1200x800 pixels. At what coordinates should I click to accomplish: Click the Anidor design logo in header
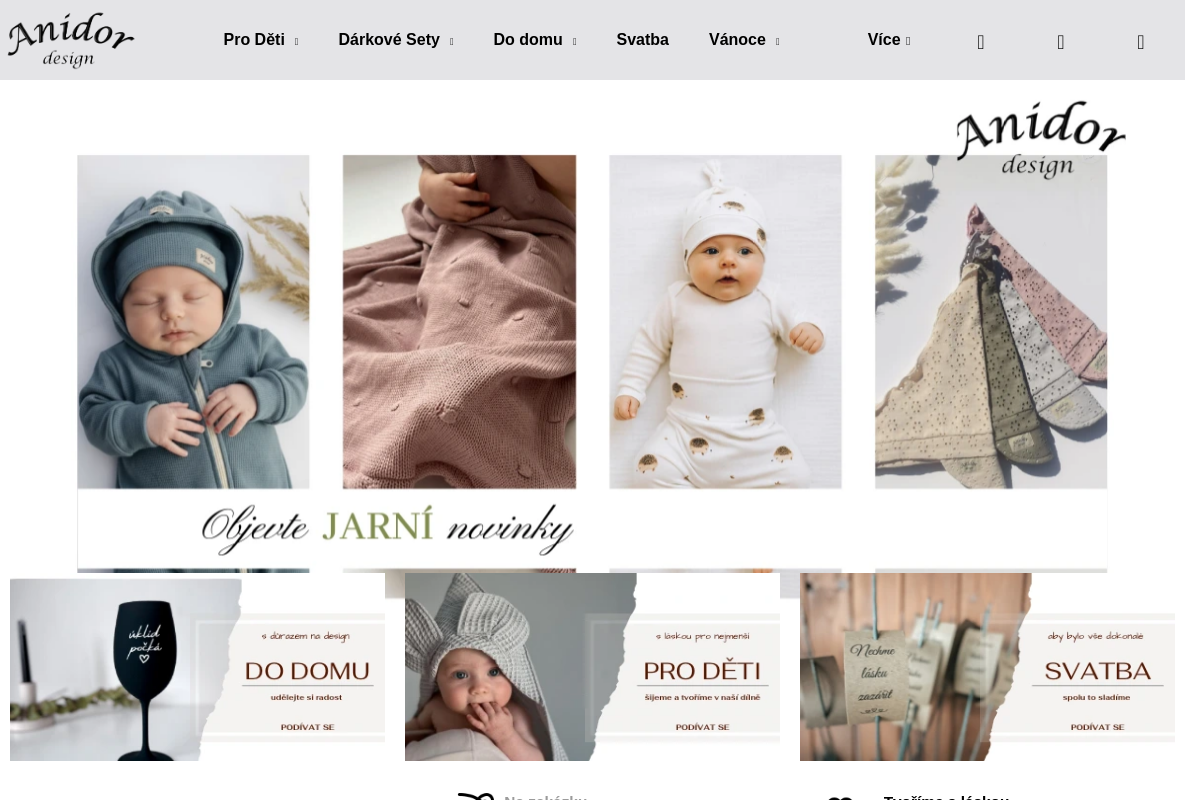pos(71,40)
